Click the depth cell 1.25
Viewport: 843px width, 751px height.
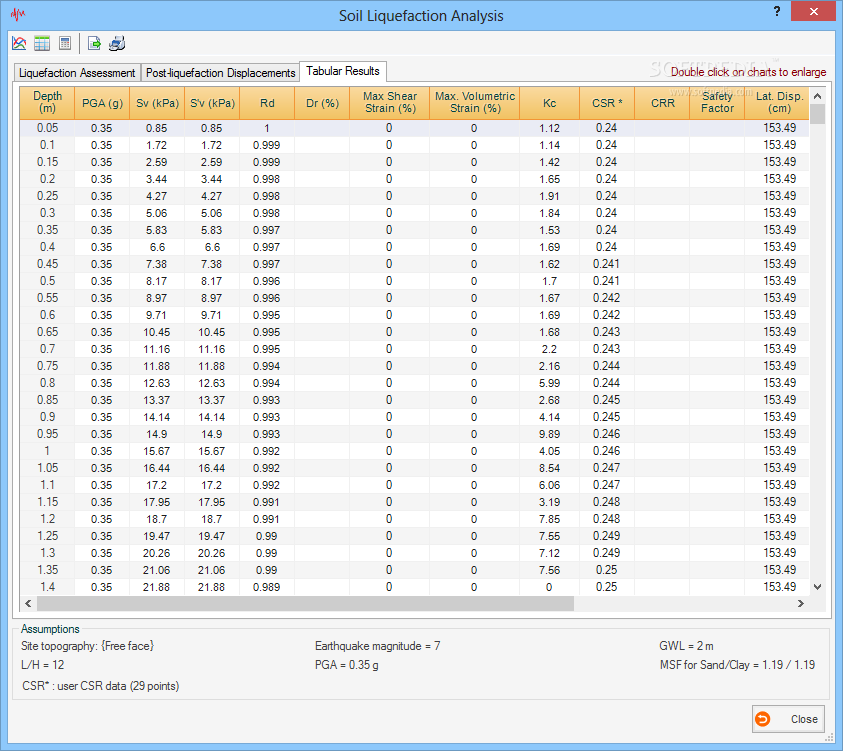pos(47,536)
